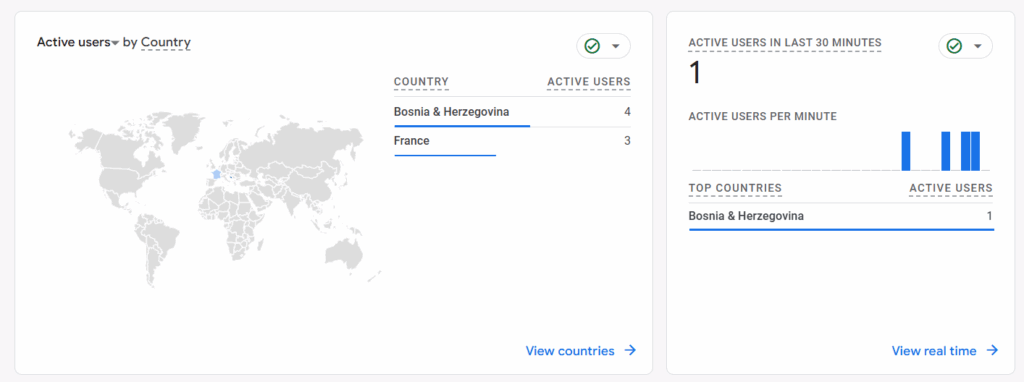1024x382 pixels.
Task: Click the arrow icon next to View real time
Action: click(992, 351)
